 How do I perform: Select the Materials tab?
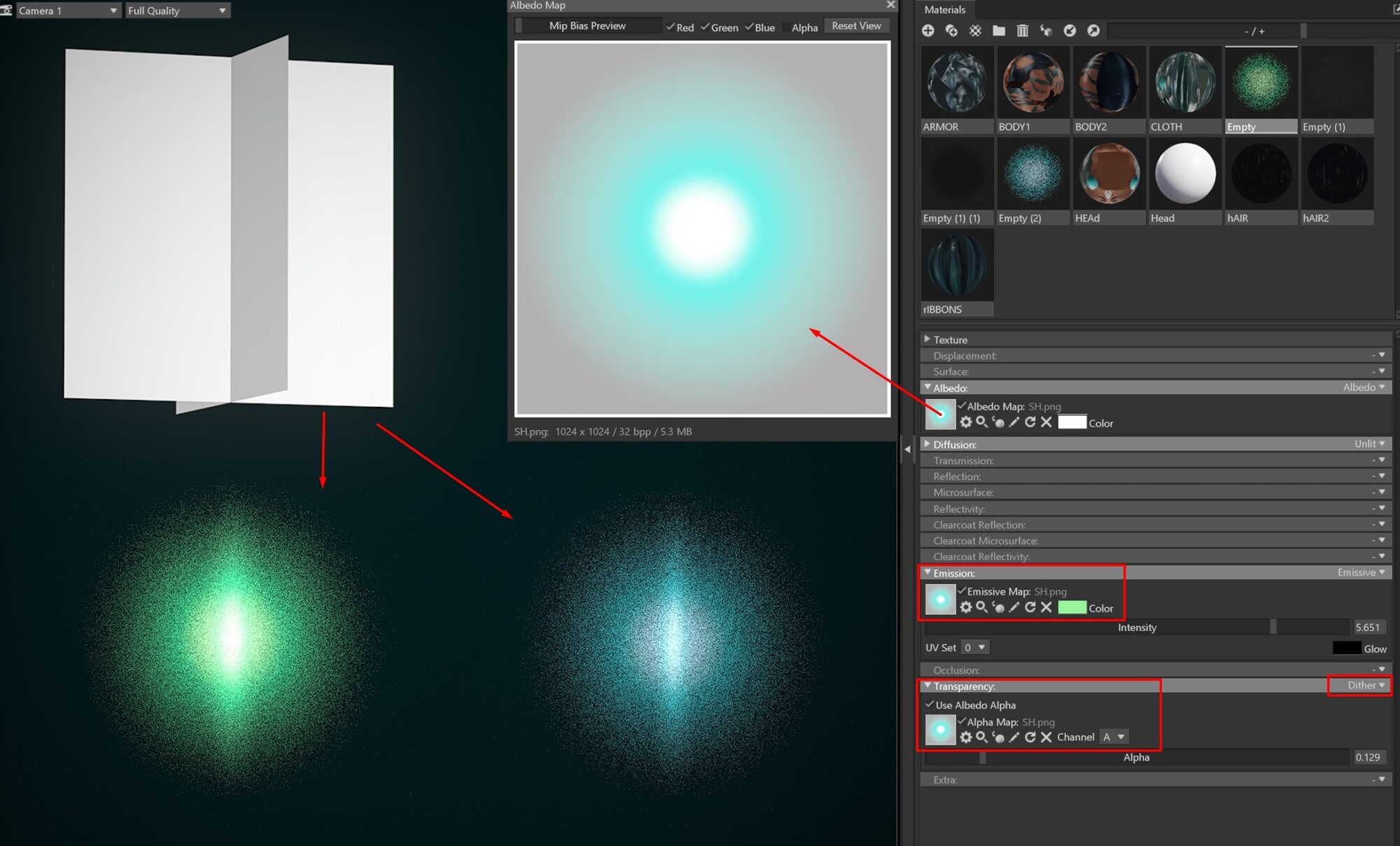(944, 10)
